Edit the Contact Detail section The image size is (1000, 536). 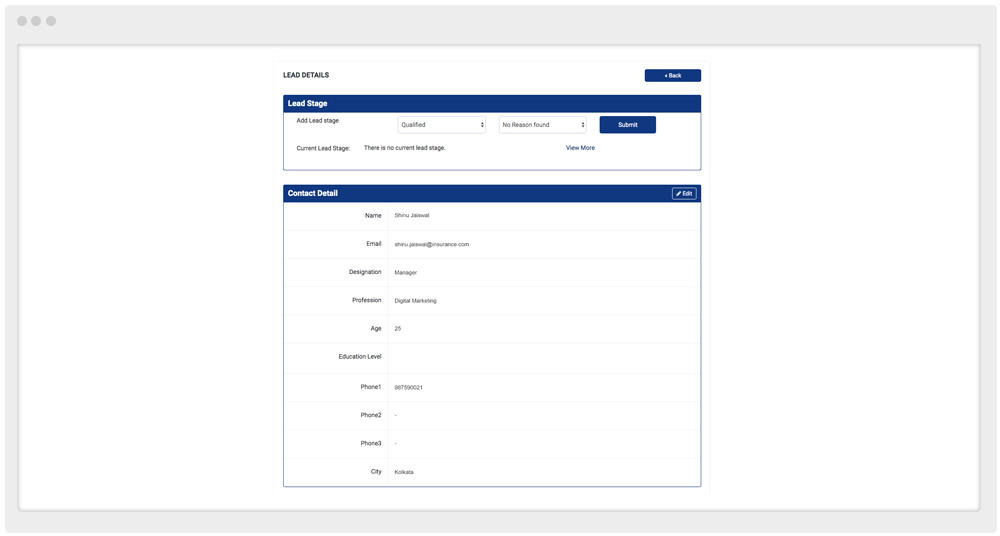point(684,193)
